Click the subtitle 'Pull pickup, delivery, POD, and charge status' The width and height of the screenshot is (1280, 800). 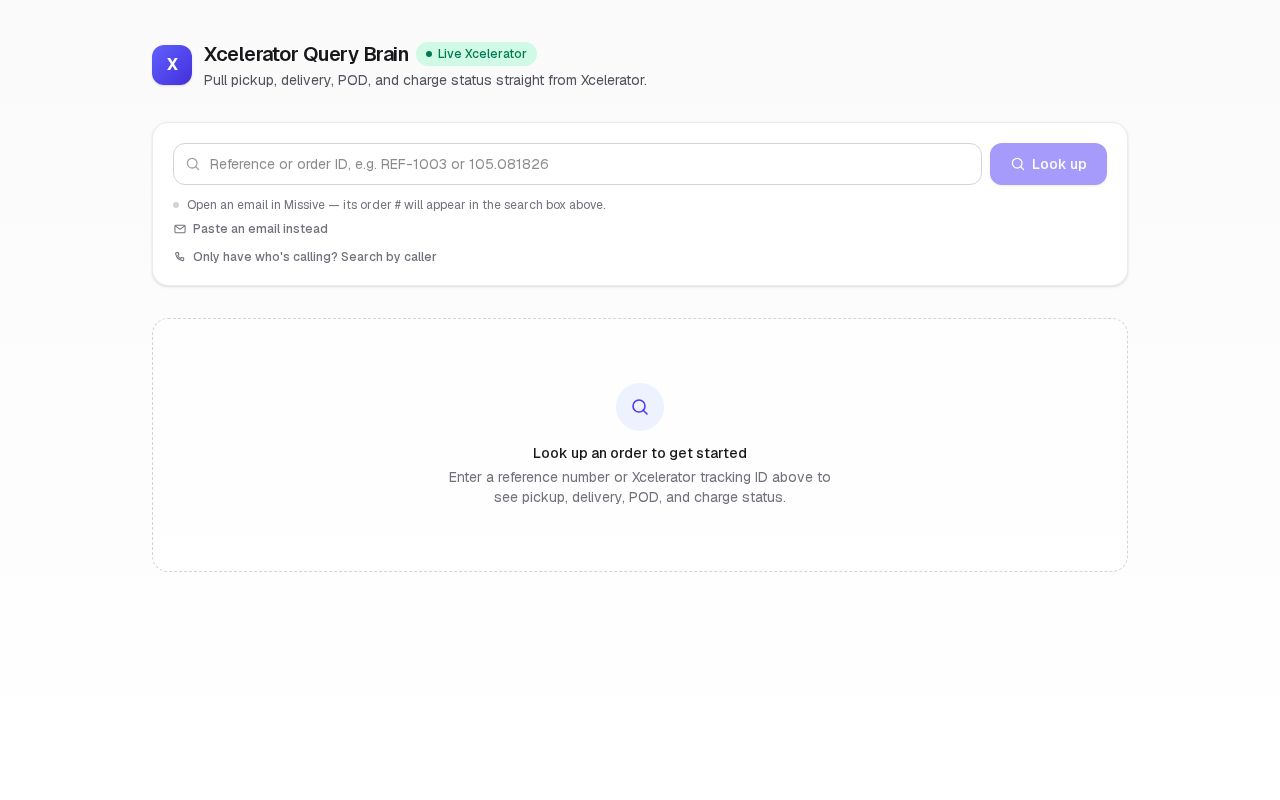click(425, 80)
